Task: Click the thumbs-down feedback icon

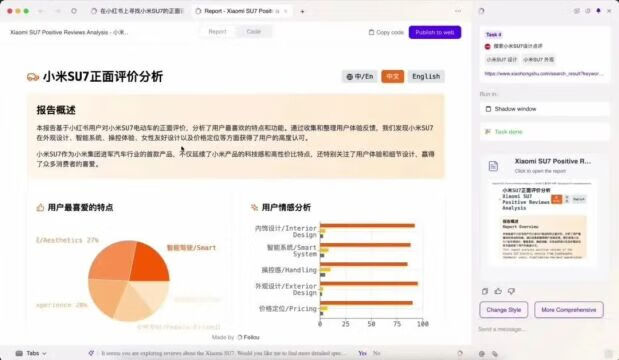Action: [511, 291]
